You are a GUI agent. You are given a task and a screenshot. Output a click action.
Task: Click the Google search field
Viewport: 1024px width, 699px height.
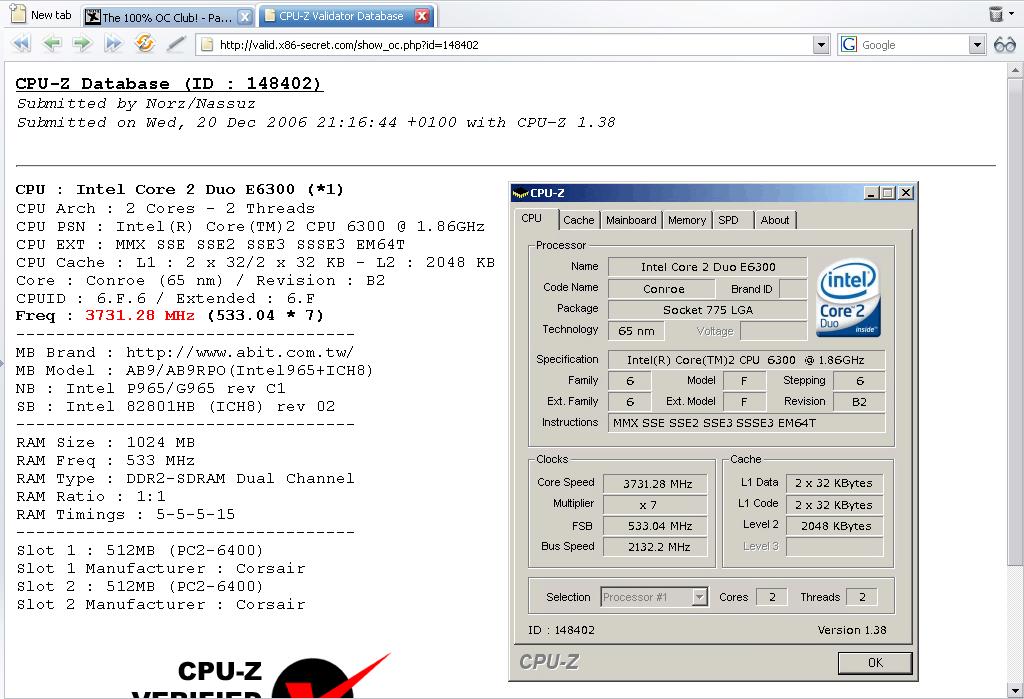point(914,45)
